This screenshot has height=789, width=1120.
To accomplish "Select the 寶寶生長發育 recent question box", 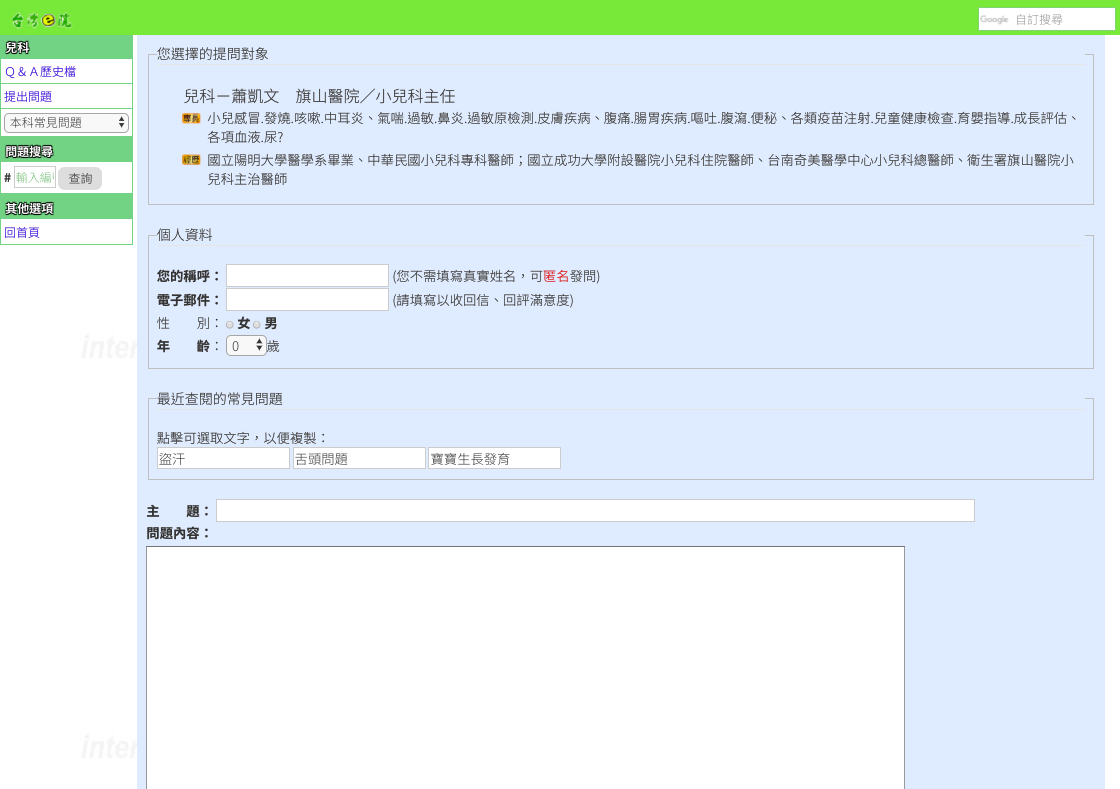I will point(494,458).
